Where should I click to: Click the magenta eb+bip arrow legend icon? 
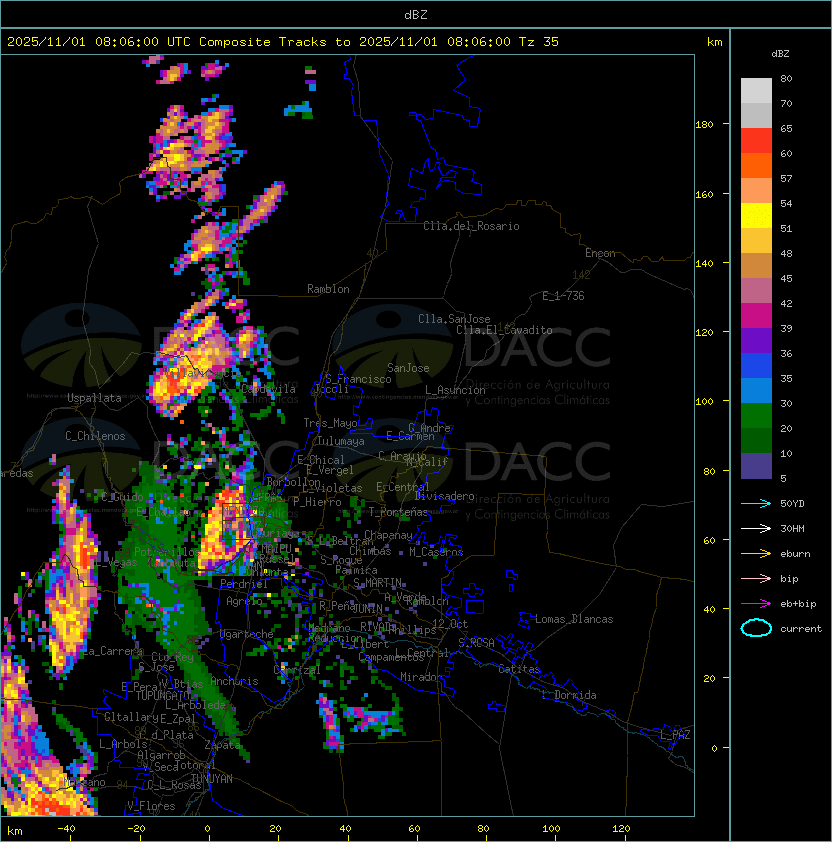pyautogui.click(x=756, y=604)
